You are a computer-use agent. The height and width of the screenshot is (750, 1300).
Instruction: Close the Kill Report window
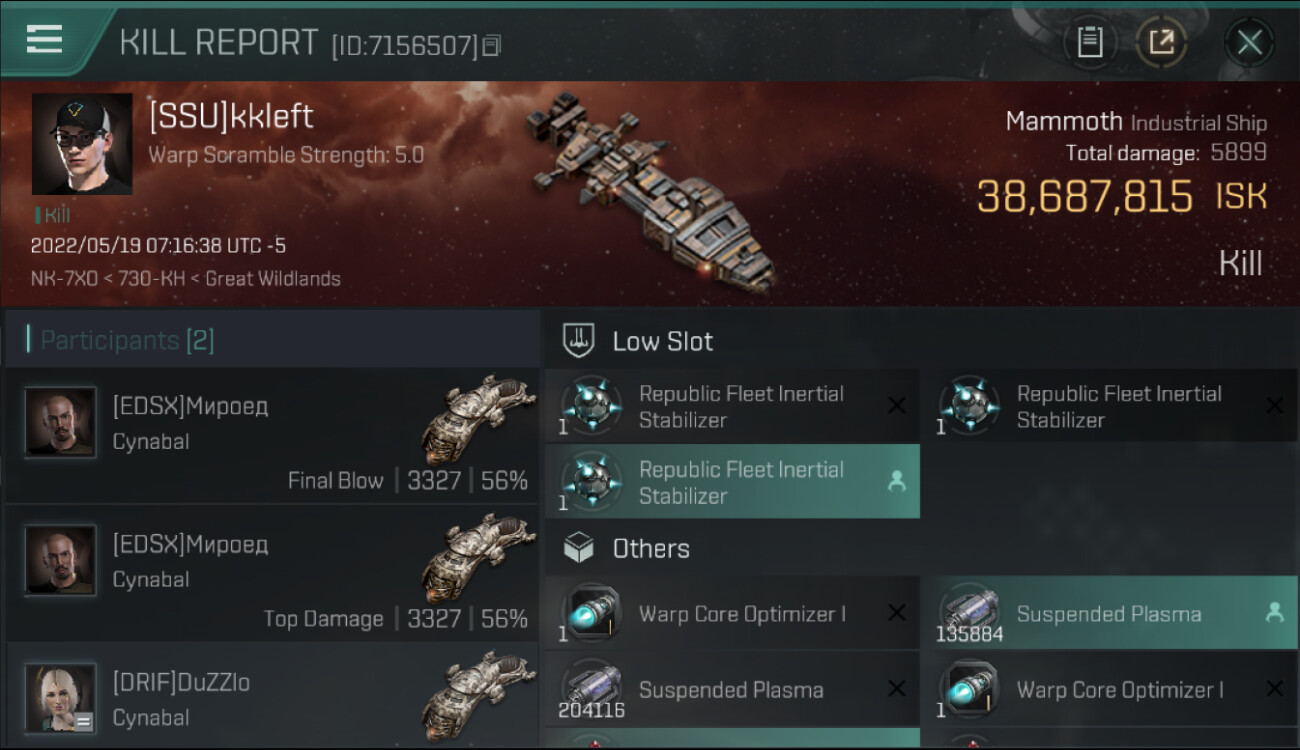tap(1249, 42)
